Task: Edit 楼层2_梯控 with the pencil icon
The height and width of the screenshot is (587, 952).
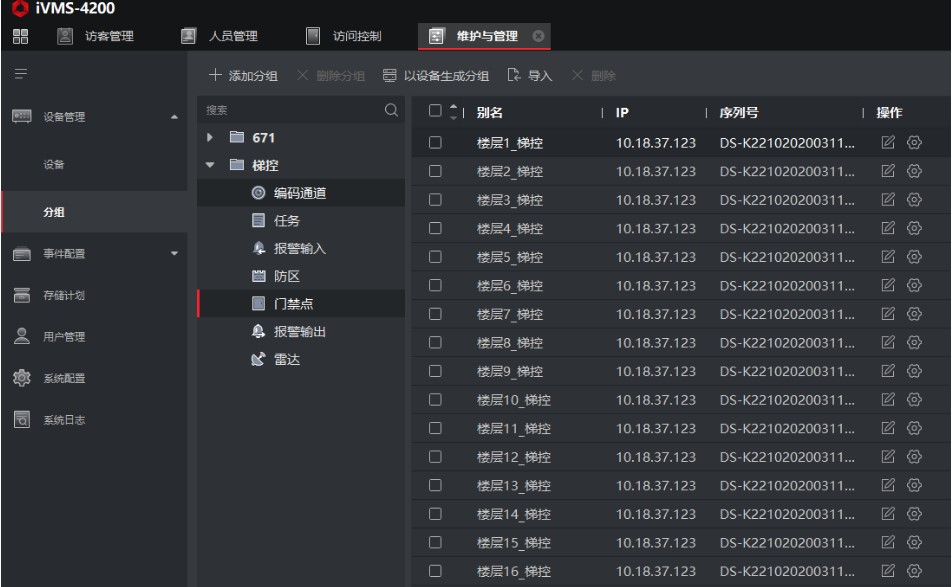Action: coord(888,171)
